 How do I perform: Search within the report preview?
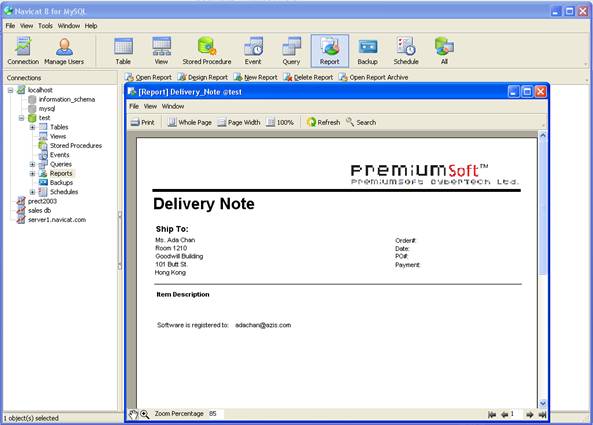coord(361,123)
